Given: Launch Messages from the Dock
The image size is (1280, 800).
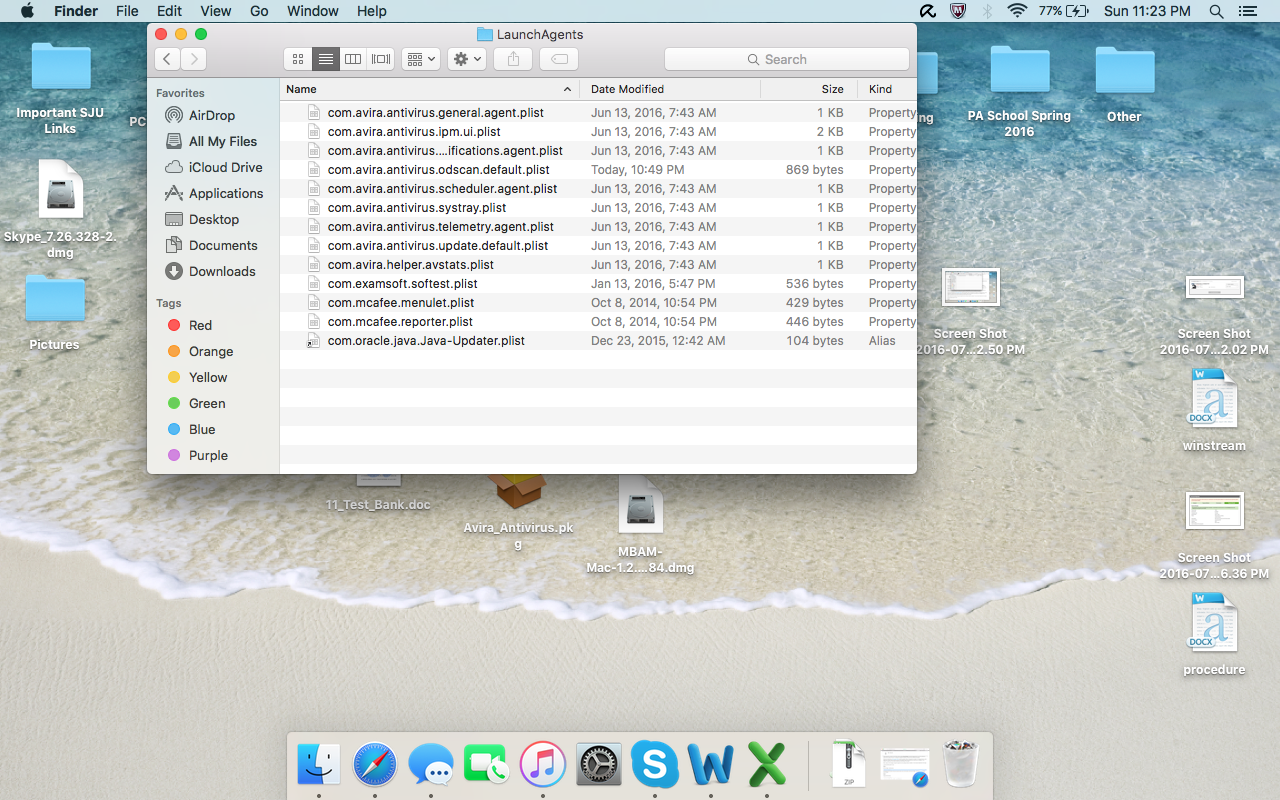Looking at the screenshot, I should (x=431, y=767).
